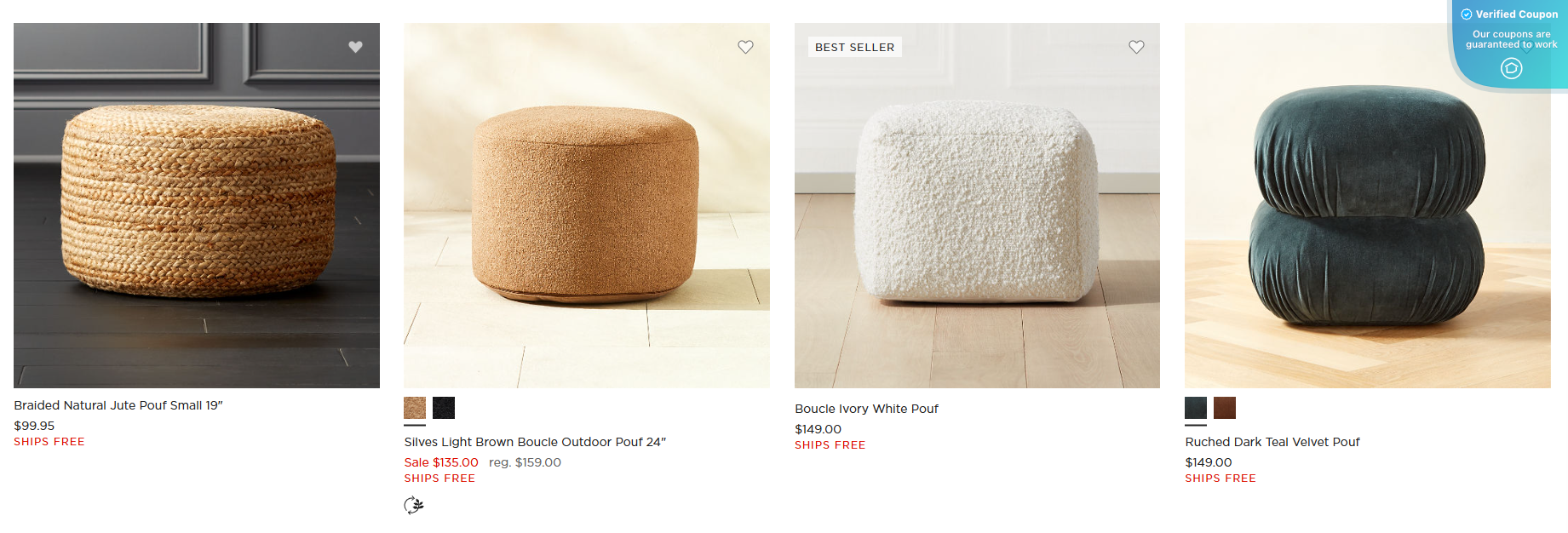The width and height of the screenshot is (1568, 533).
Task: Unfavorite the Braided Natural Jute Pouf heart
Action: [x=355, y=47]
